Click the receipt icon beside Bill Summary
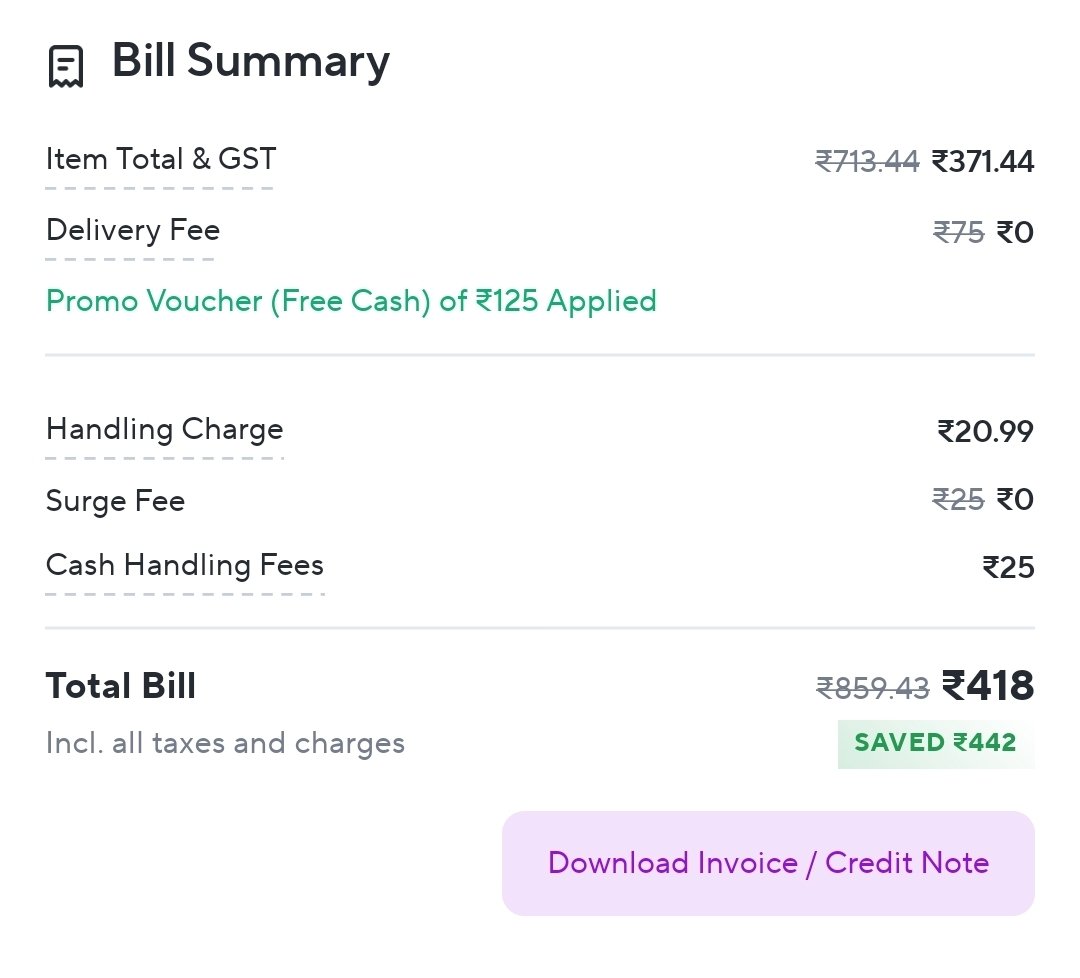Screen dimensions: 1080x978 click(66, 66)
